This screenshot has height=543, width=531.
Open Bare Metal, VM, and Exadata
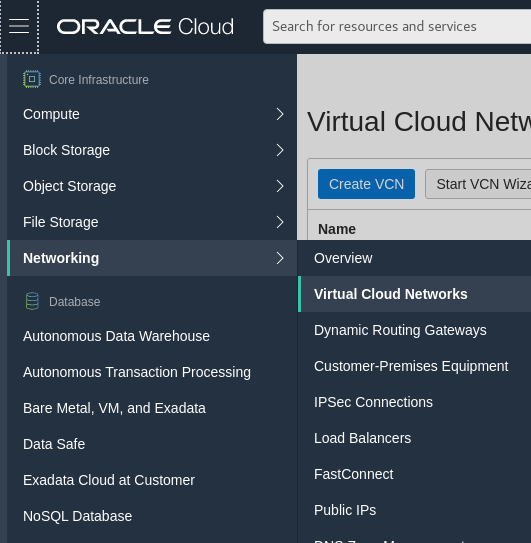coord(114,408)
